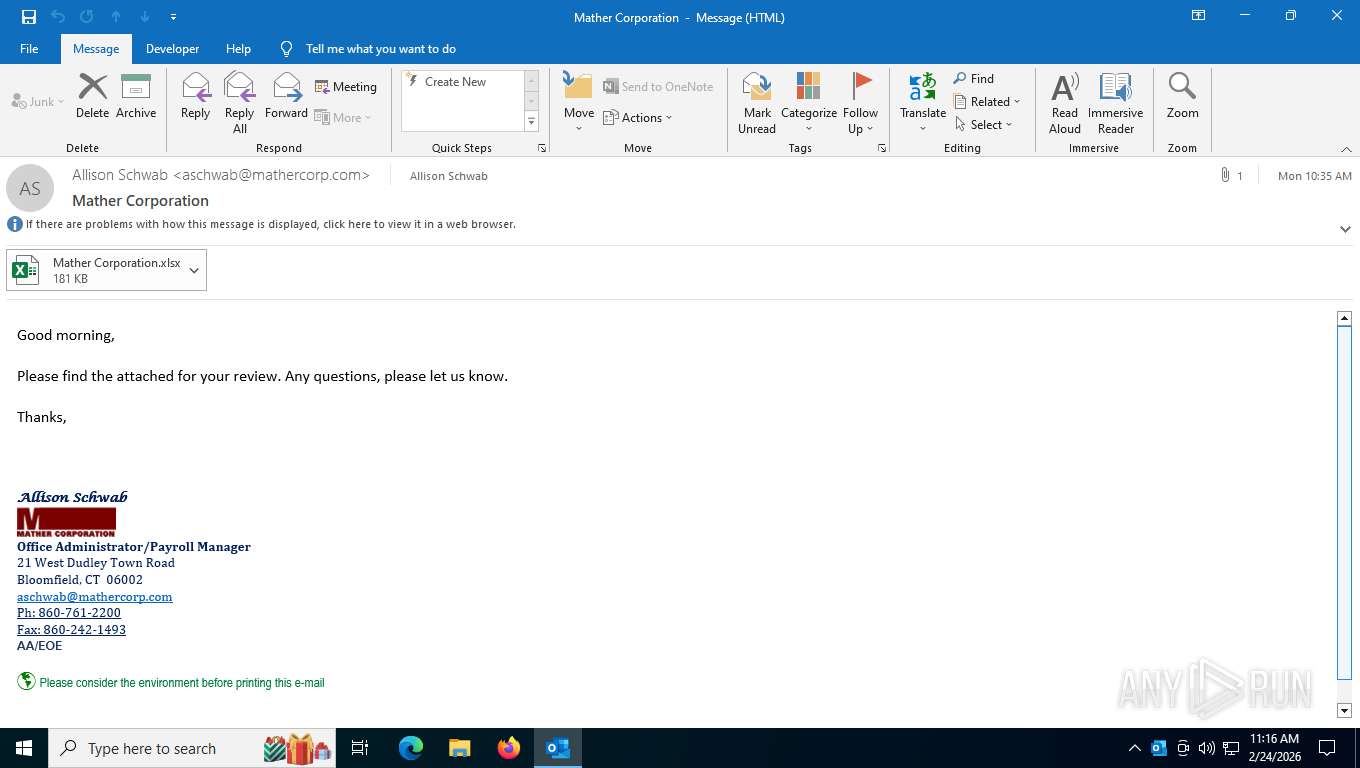The width and height of the screenshot is (1360, 768).
Task: Click the aschwab@mathercorp.com signature link
Action: click(95, 597)
